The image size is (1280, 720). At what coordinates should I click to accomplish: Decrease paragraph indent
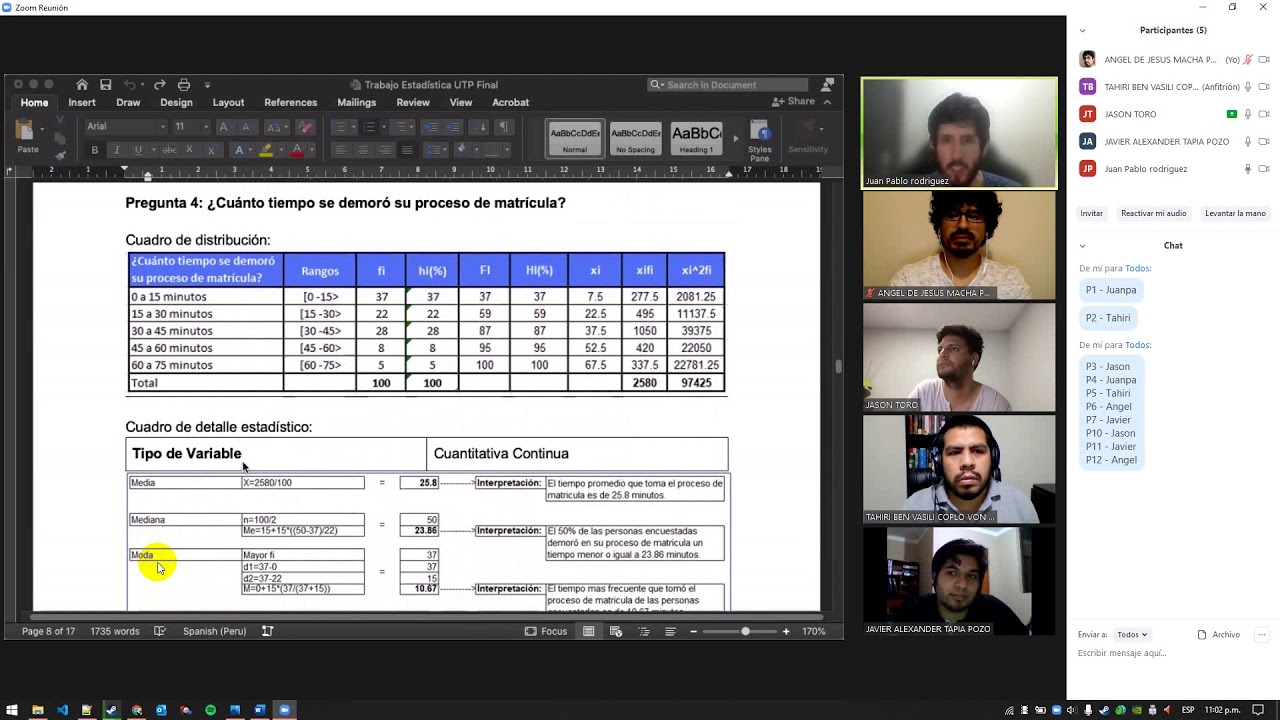431,127
